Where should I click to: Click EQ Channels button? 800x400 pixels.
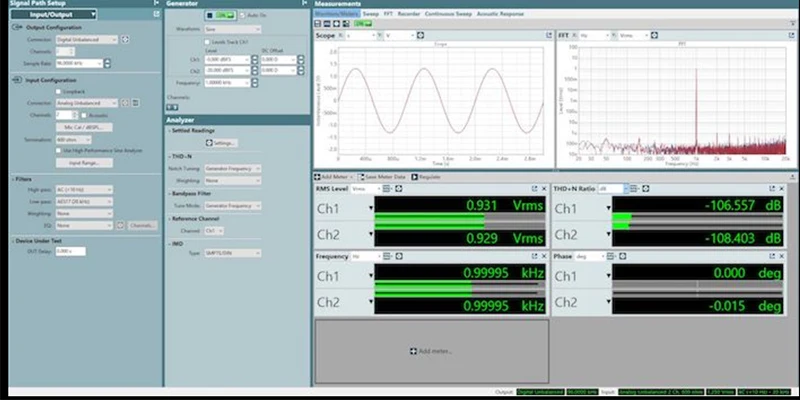(142, 225)
